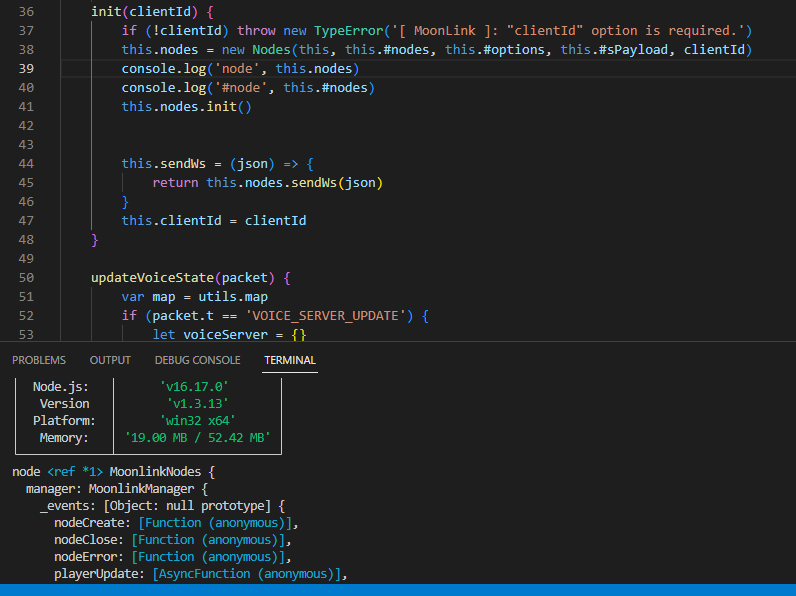This screenshot has width=796, height=596.
Task: Click the 'Node.js:' label in terminal table
Action: (60, 387)
